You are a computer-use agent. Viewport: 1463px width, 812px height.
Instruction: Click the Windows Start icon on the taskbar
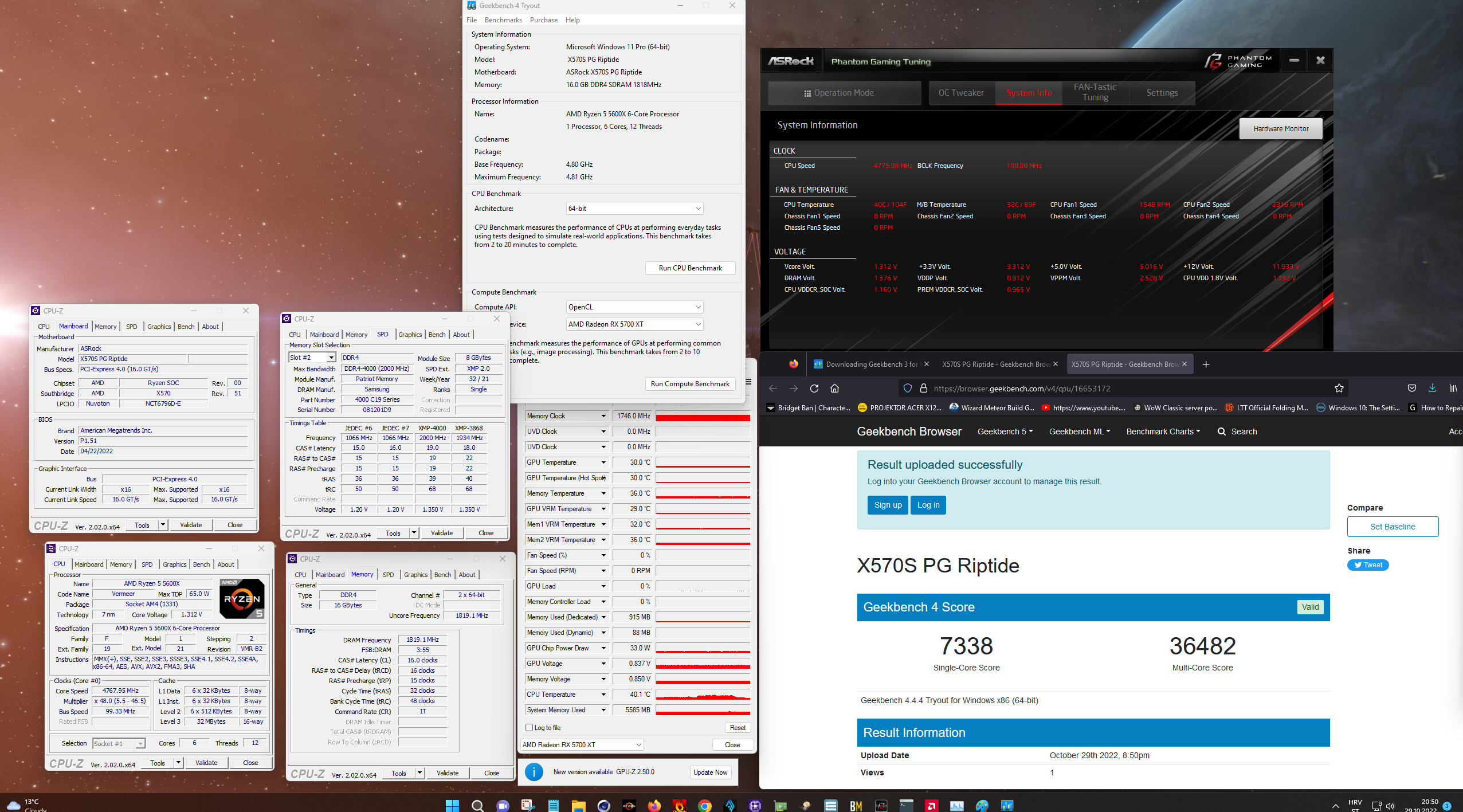click(x=452, y=805)
